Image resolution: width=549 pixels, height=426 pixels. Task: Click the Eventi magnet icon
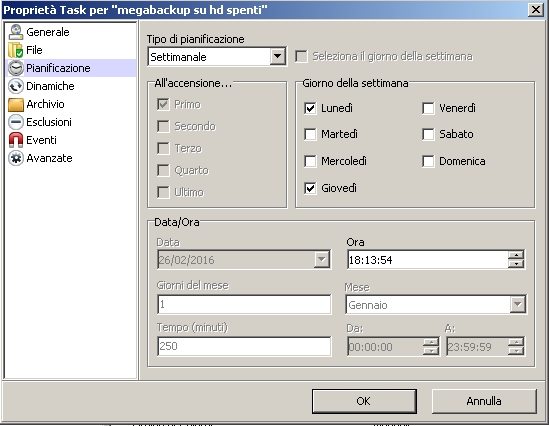pyautogui.click(x=16, y=140)
